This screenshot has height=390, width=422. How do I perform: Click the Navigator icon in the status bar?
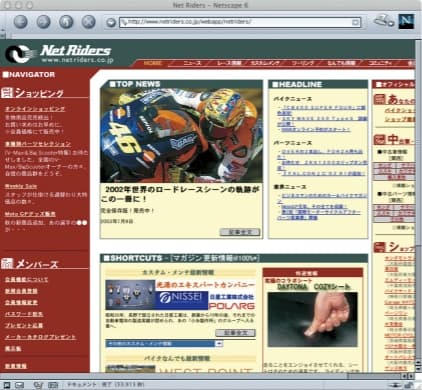(x=7, y=385)
